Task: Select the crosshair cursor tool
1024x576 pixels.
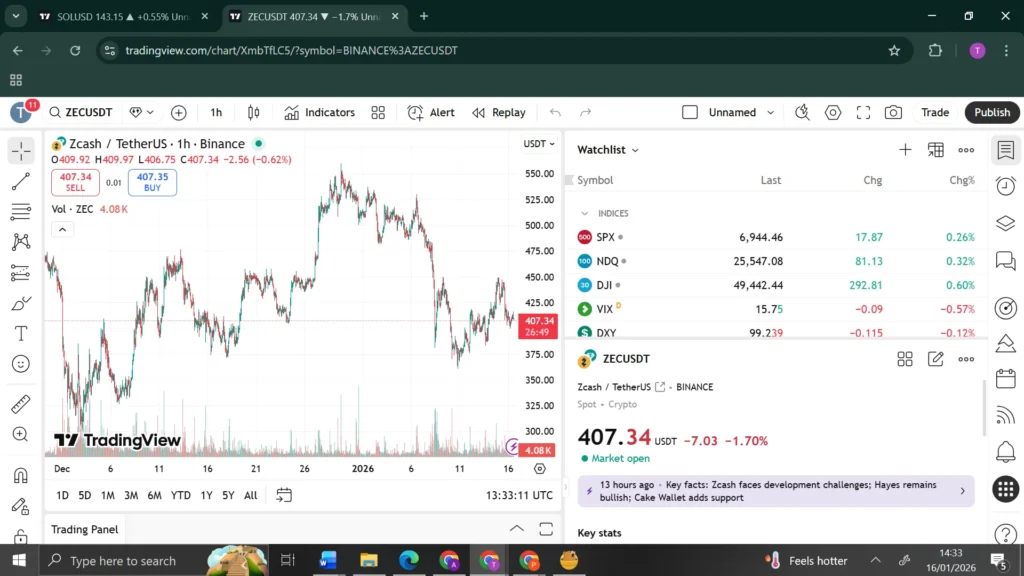Action: pyautogui.click(x=21, y=151)
